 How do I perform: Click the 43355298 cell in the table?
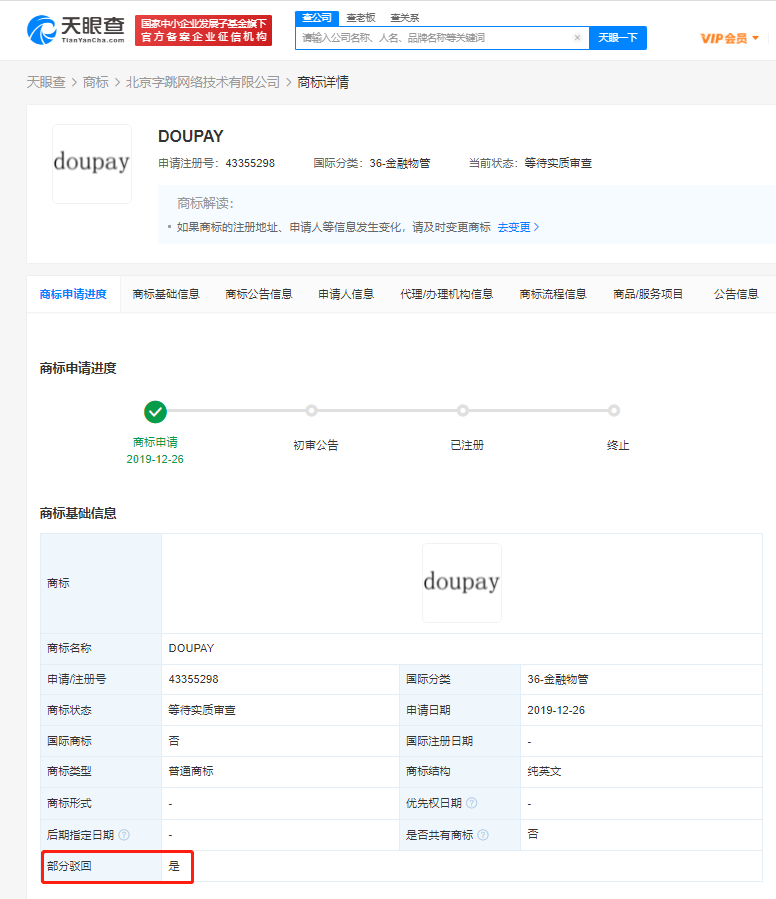(x=280, y=679)
